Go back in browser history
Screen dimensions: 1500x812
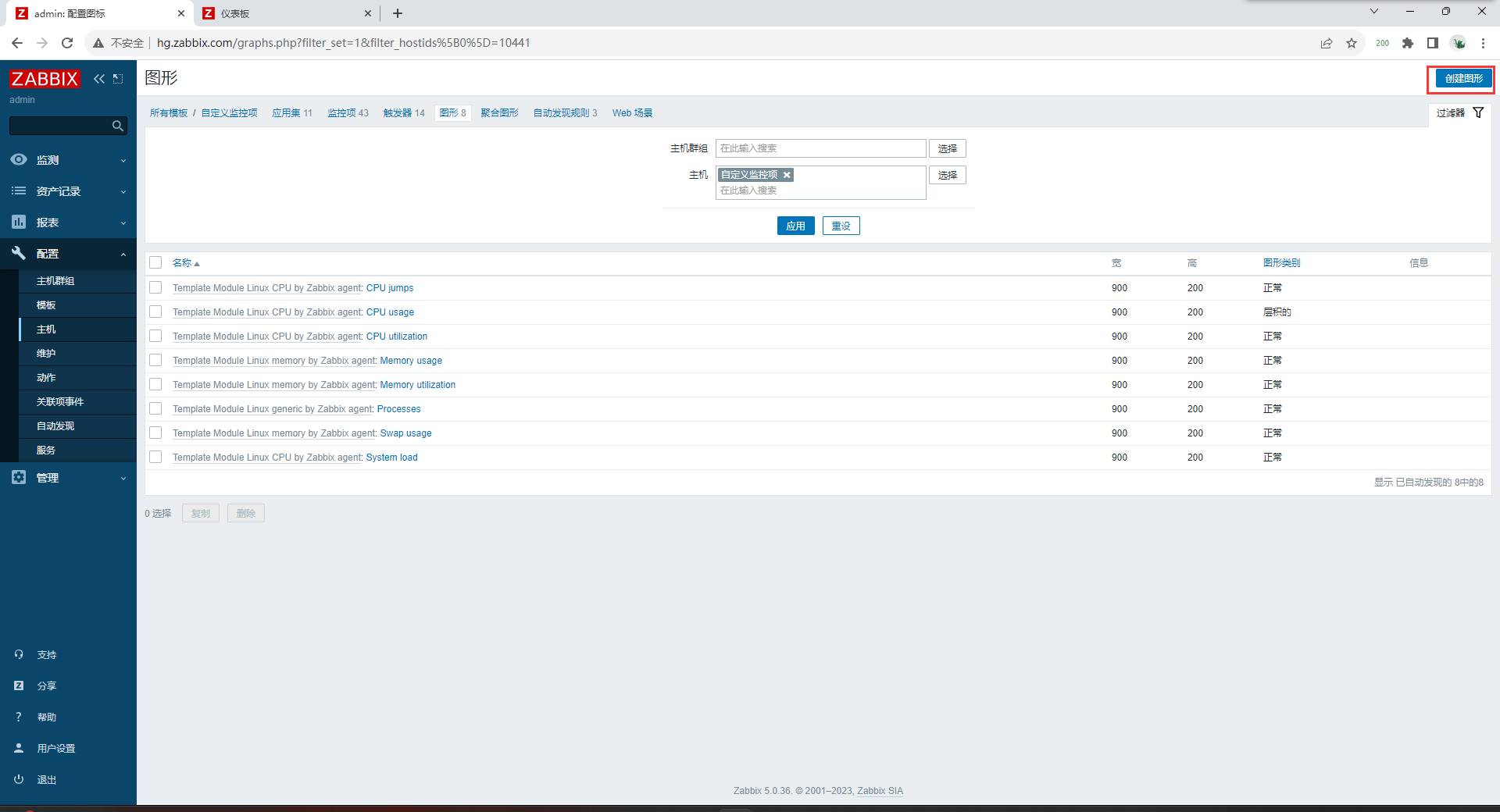point(17,43)
